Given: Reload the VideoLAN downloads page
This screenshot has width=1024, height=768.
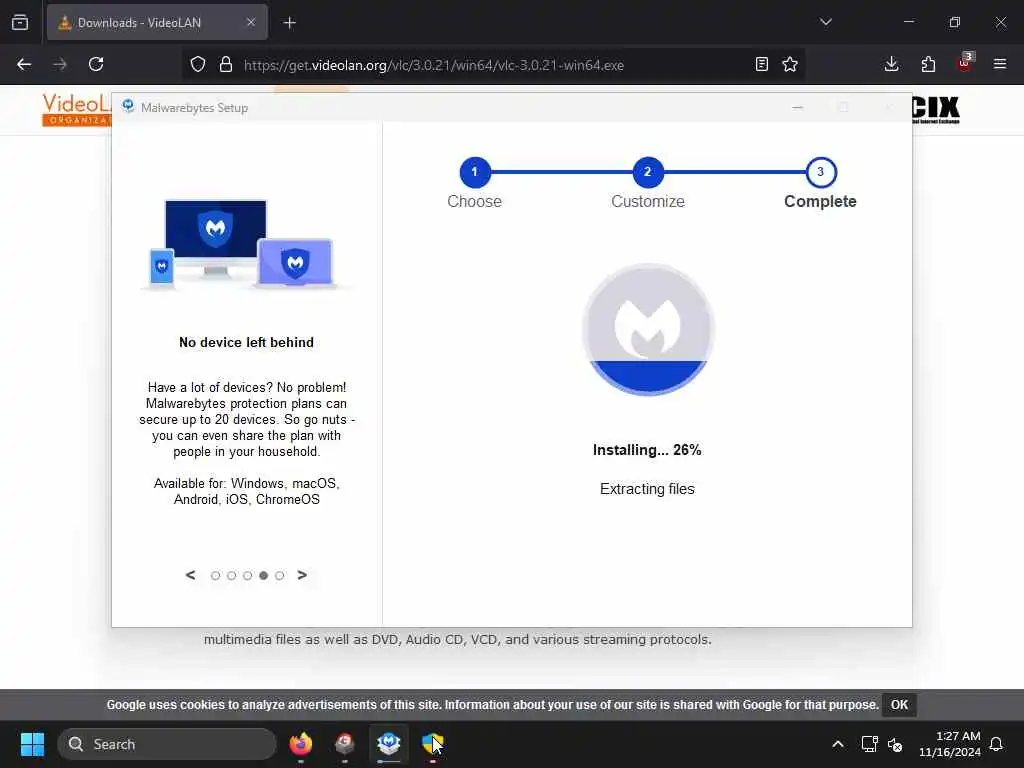Looking at the screenshot, I should (x=96, y=64).
